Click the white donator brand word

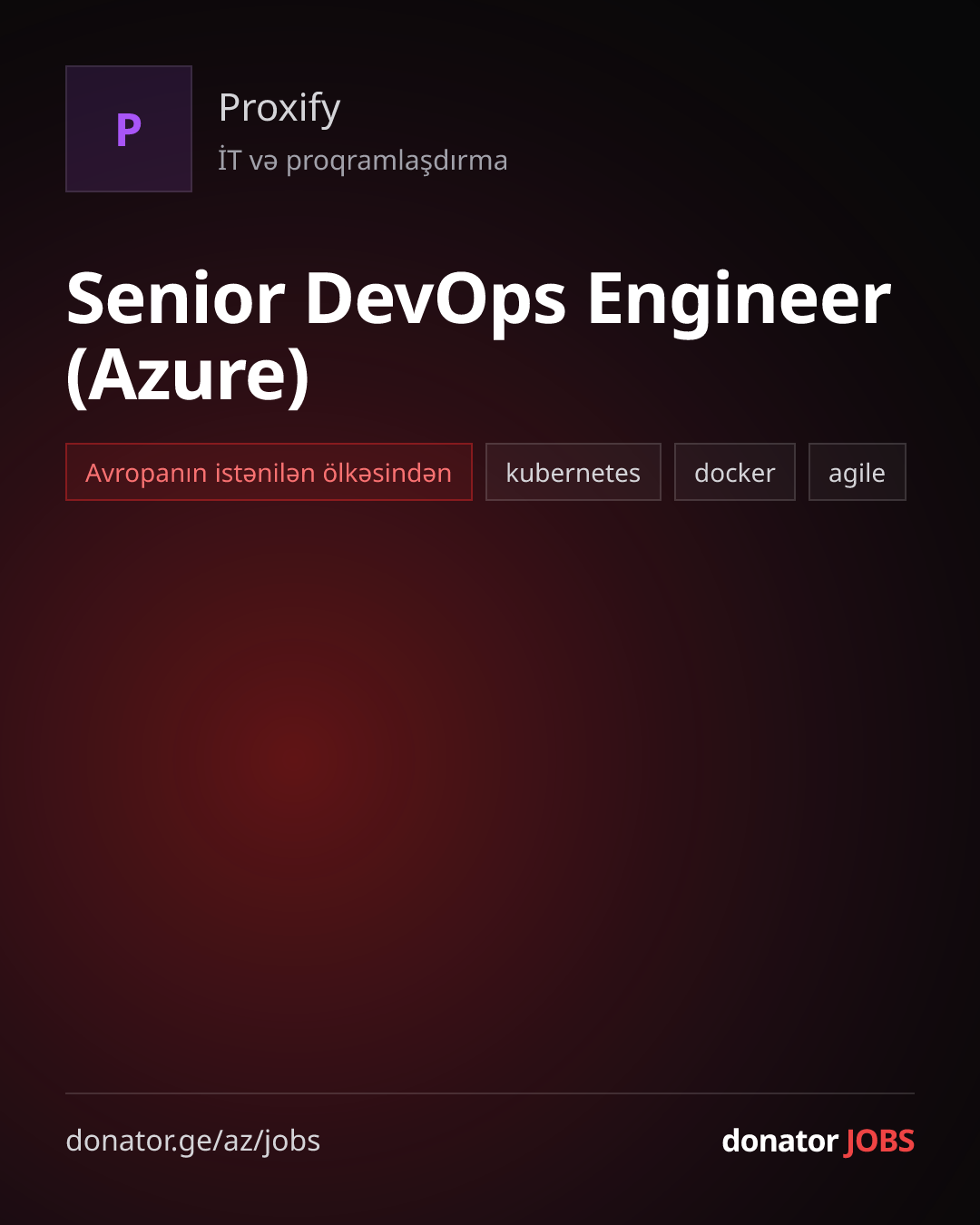click(779, 1141)
